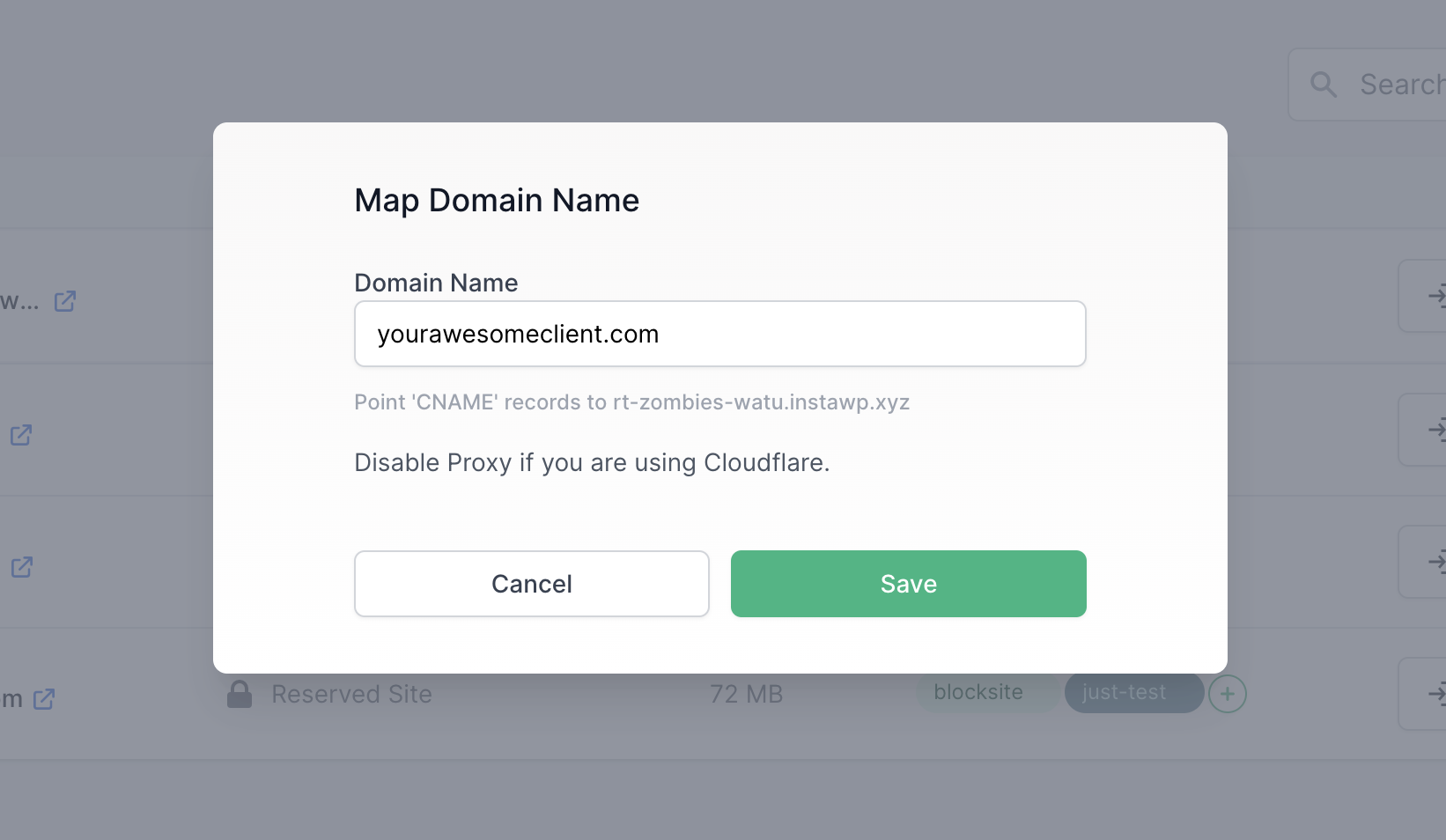The width and height of the screenshot is (1446, 840).
Task: Click the CNAME records hint text
Action: [631, 402]
